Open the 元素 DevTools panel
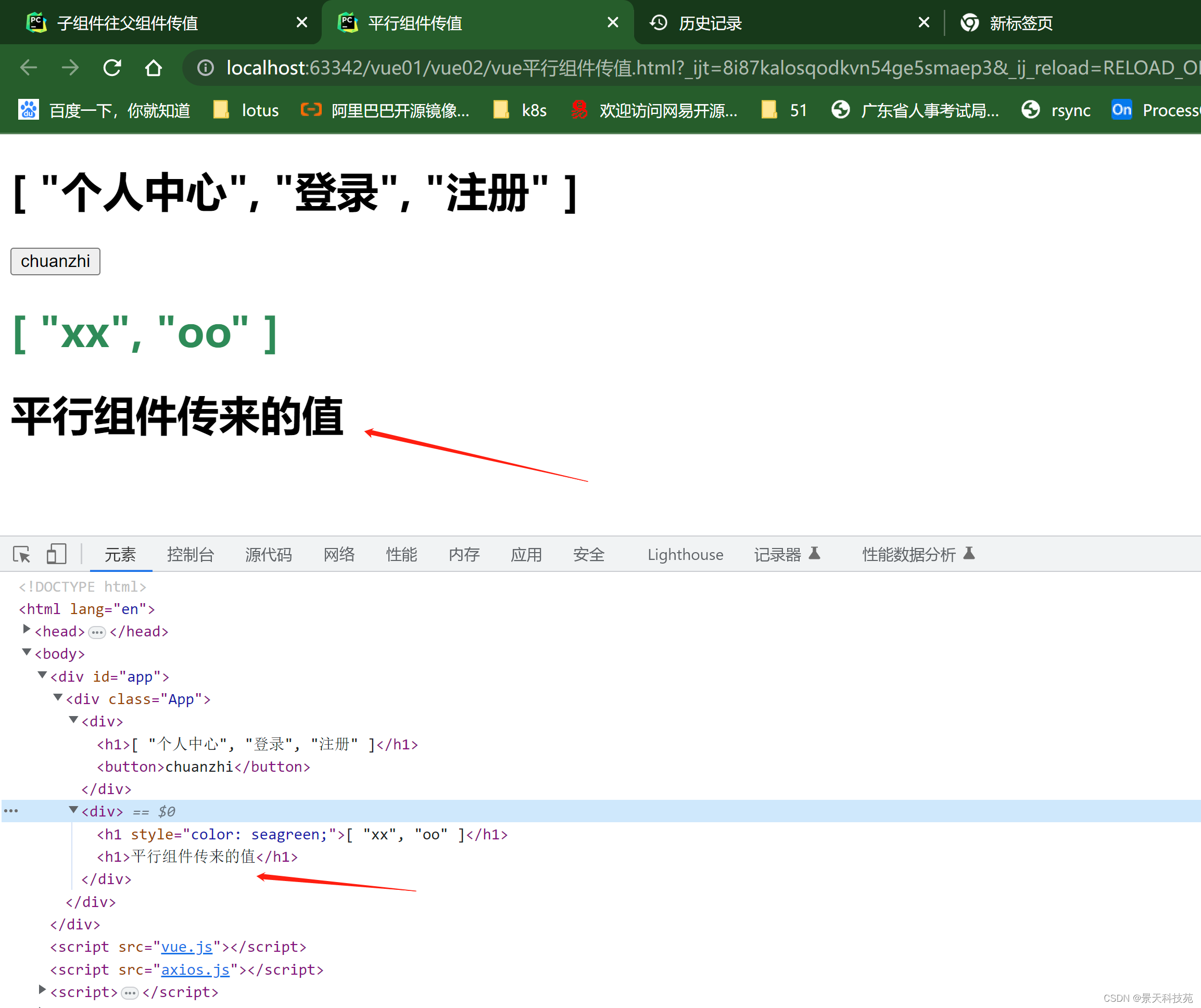This screenshot has height=1008, width=1201. pyautogui.click(x=120, y=554)
